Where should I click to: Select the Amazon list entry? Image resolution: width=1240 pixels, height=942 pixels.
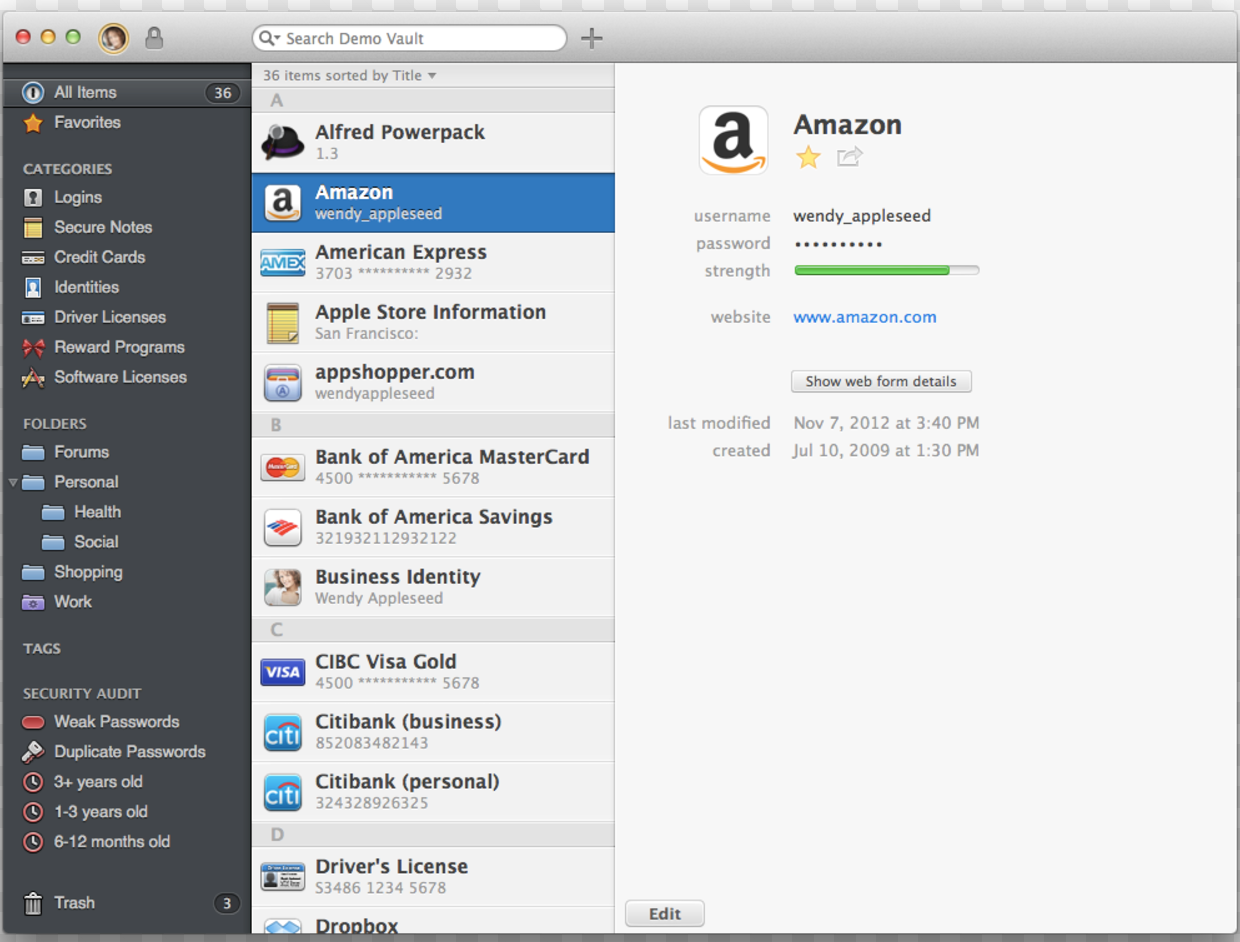pos(433,203)
